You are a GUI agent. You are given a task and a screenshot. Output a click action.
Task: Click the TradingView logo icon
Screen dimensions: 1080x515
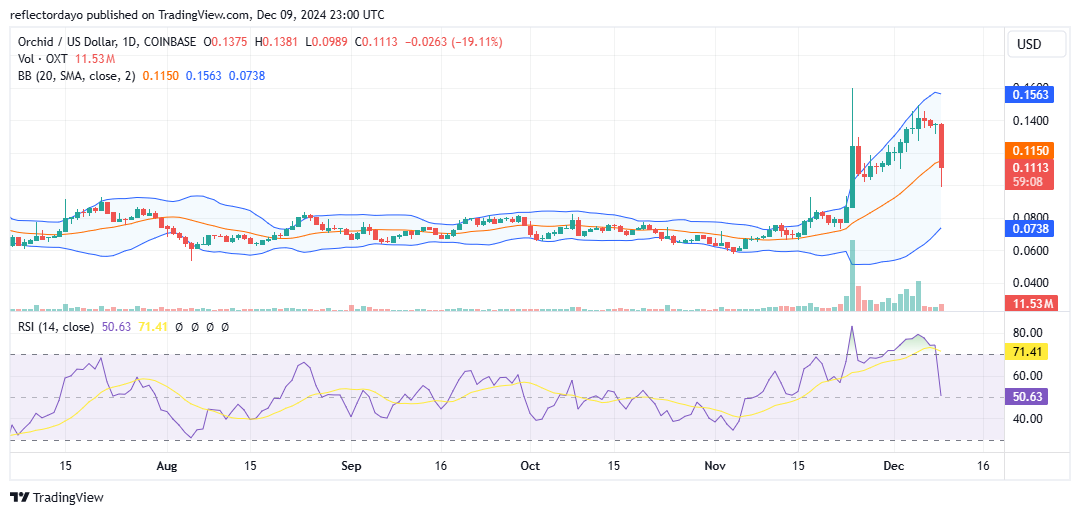19,498
